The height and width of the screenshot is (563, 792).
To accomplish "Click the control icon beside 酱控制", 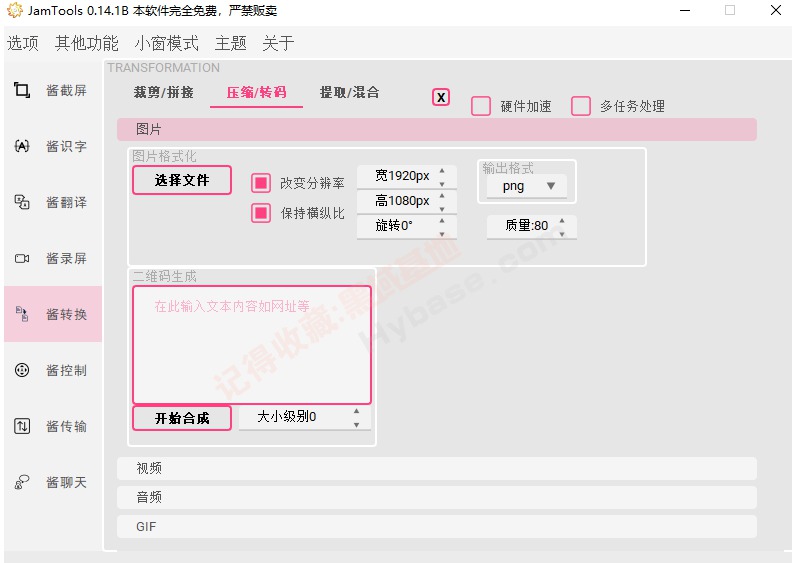I will [x=22, y=370].
